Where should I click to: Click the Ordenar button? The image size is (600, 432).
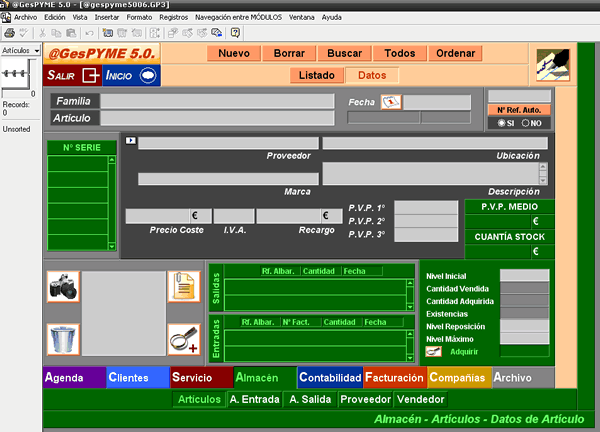pos(455,53)
